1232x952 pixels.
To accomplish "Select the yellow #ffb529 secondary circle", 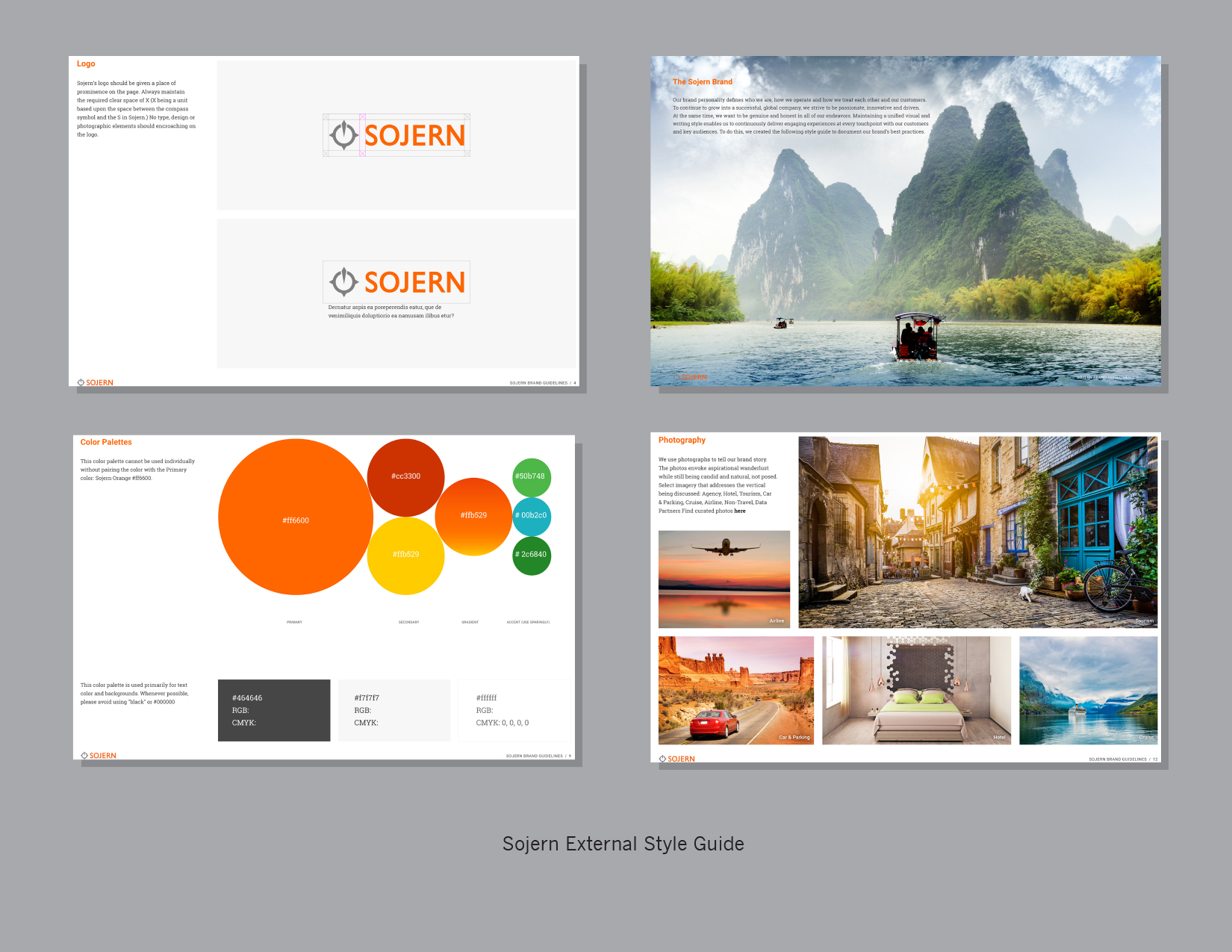I will 405,556.
